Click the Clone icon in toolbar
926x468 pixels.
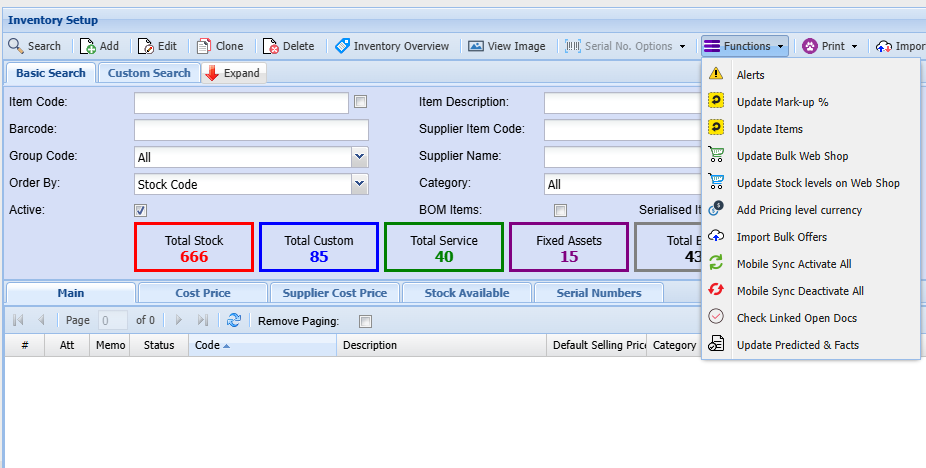204,46
